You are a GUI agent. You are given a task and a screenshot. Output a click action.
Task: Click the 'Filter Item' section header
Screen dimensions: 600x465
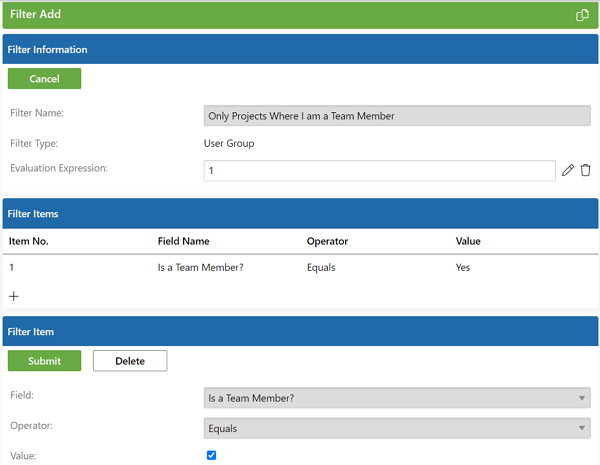tap(300, 331)
